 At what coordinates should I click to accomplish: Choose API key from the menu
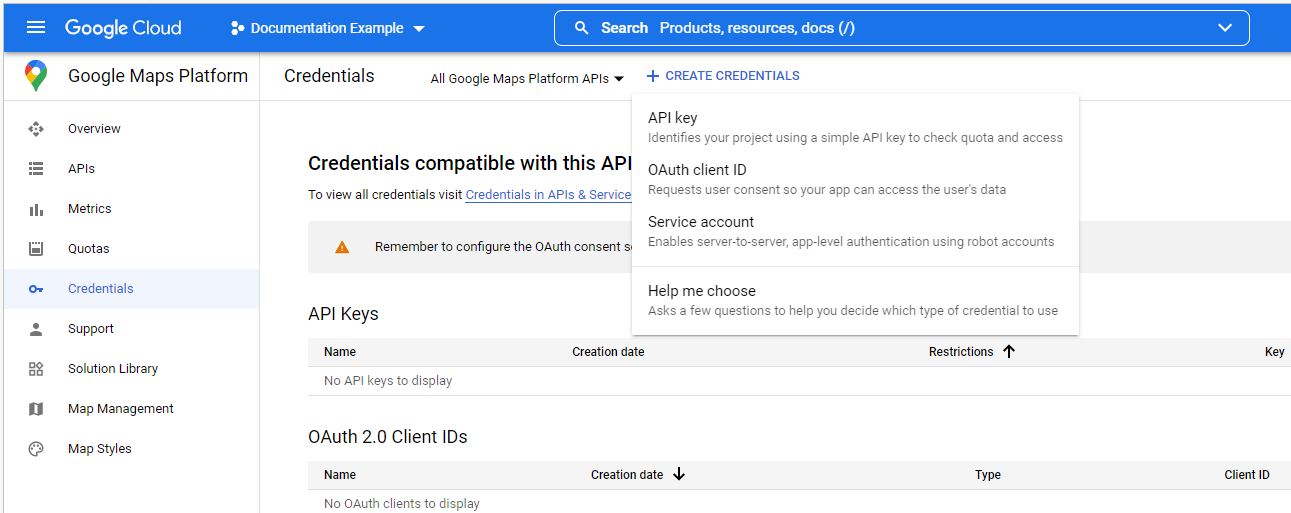(855, 127)
